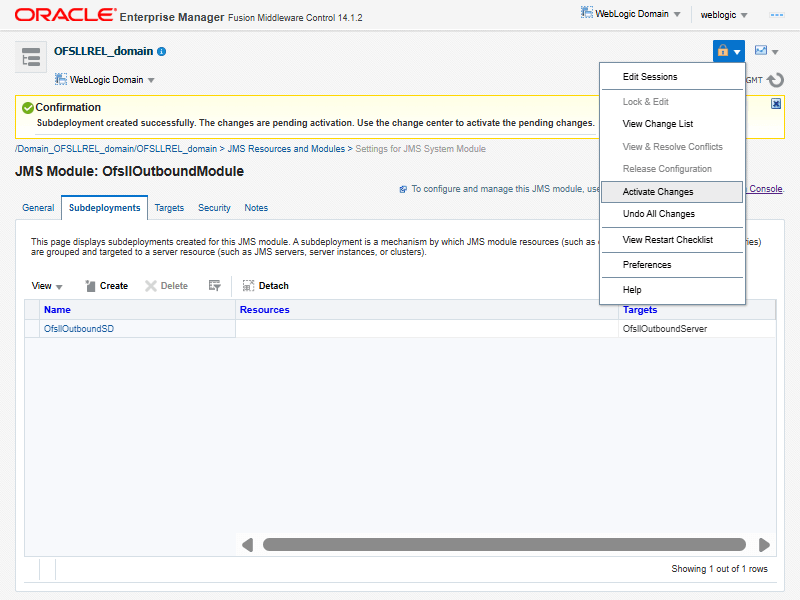Switch to the Subdeployments tab

105,208
